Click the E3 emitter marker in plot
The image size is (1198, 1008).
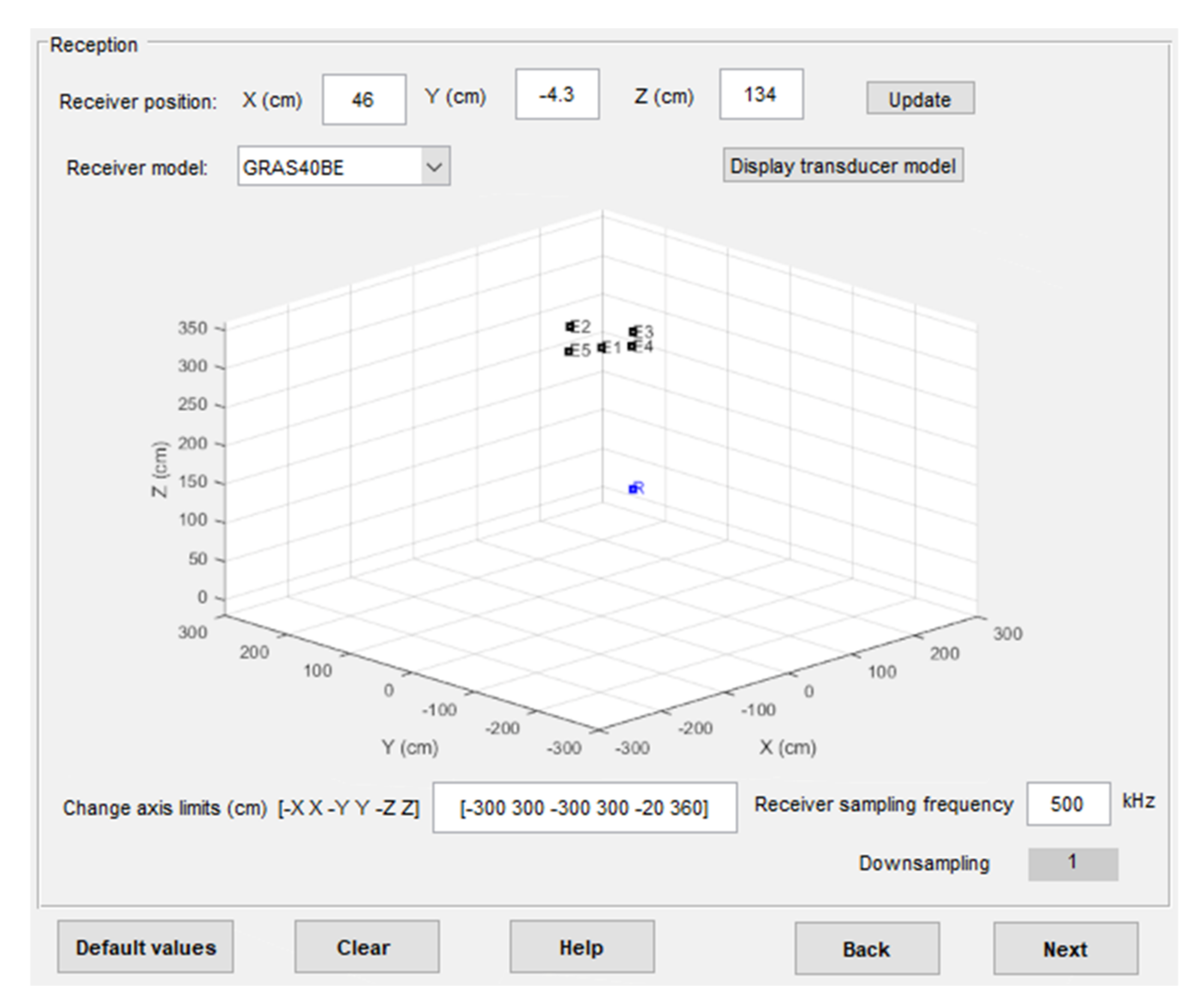point(633,331)
